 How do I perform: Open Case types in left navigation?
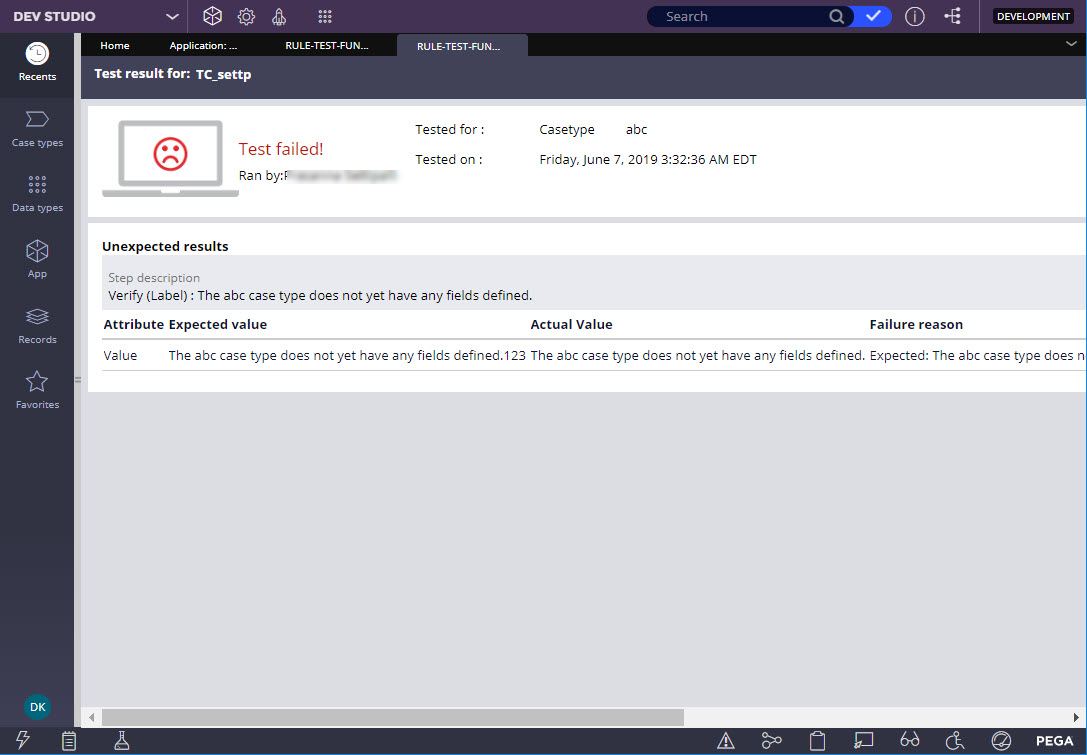click(x=37, y=128)
